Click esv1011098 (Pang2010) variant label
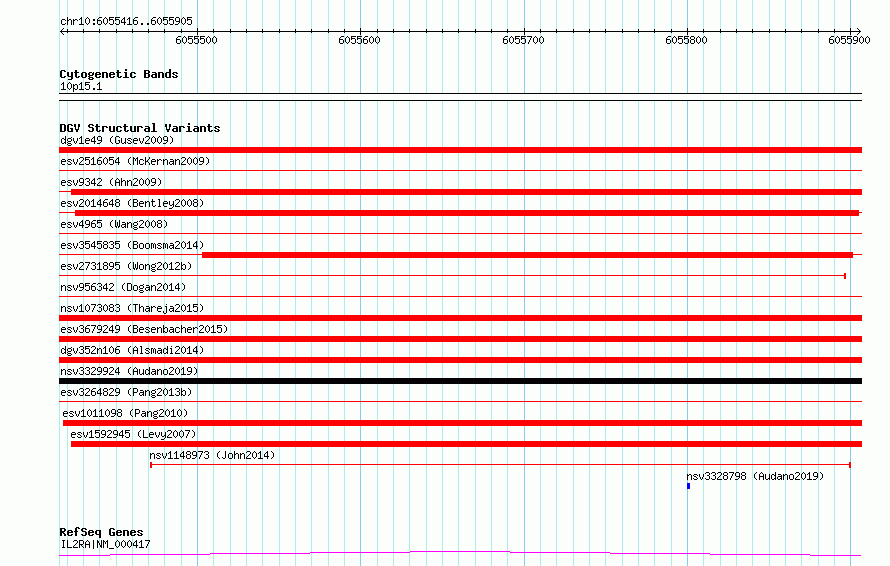 click(125, 413)
